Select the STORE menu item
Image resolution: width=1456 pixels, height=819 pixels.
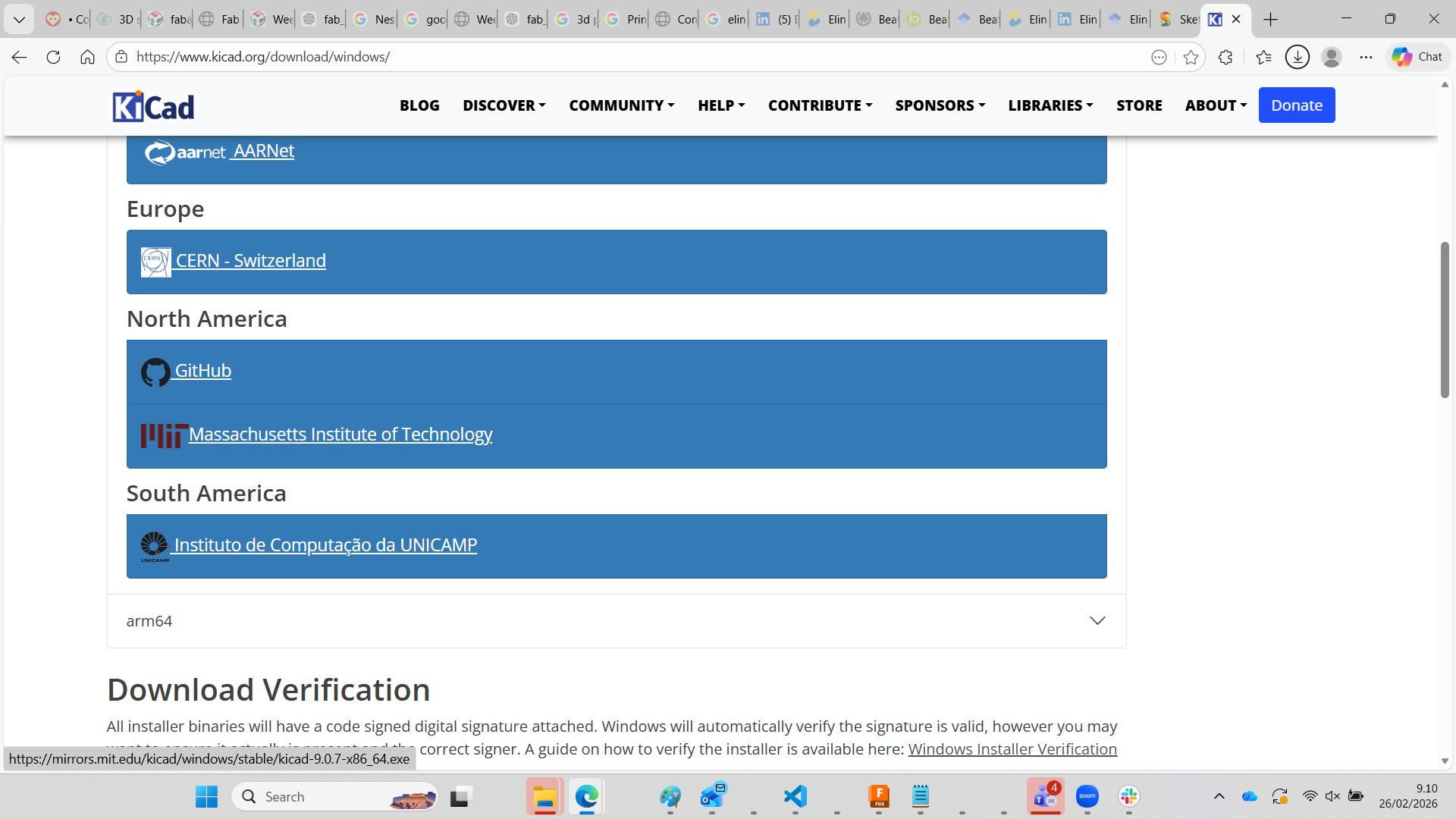tap(1139, 105)
